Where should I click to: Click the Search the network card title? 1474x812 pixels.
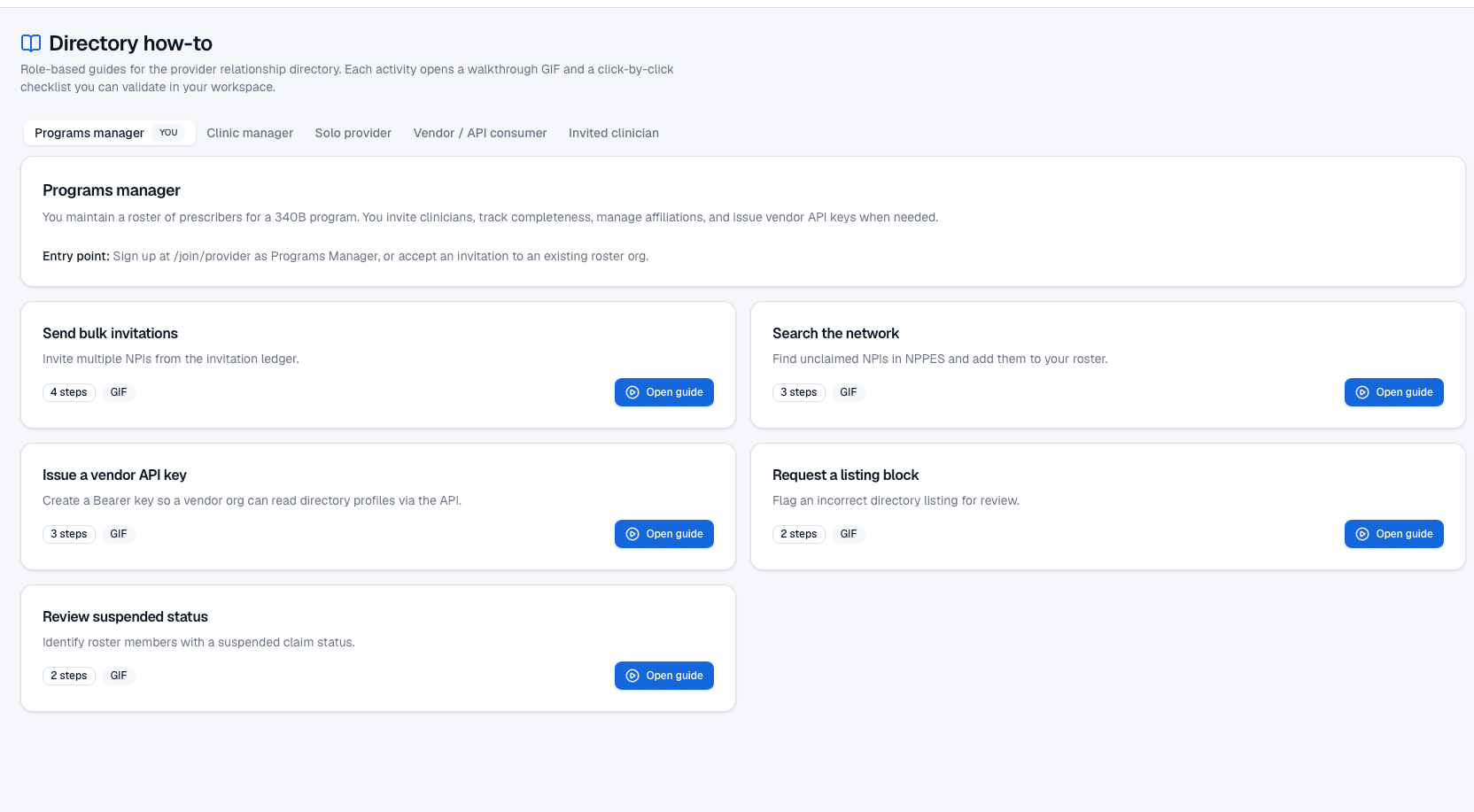point(835,333)
